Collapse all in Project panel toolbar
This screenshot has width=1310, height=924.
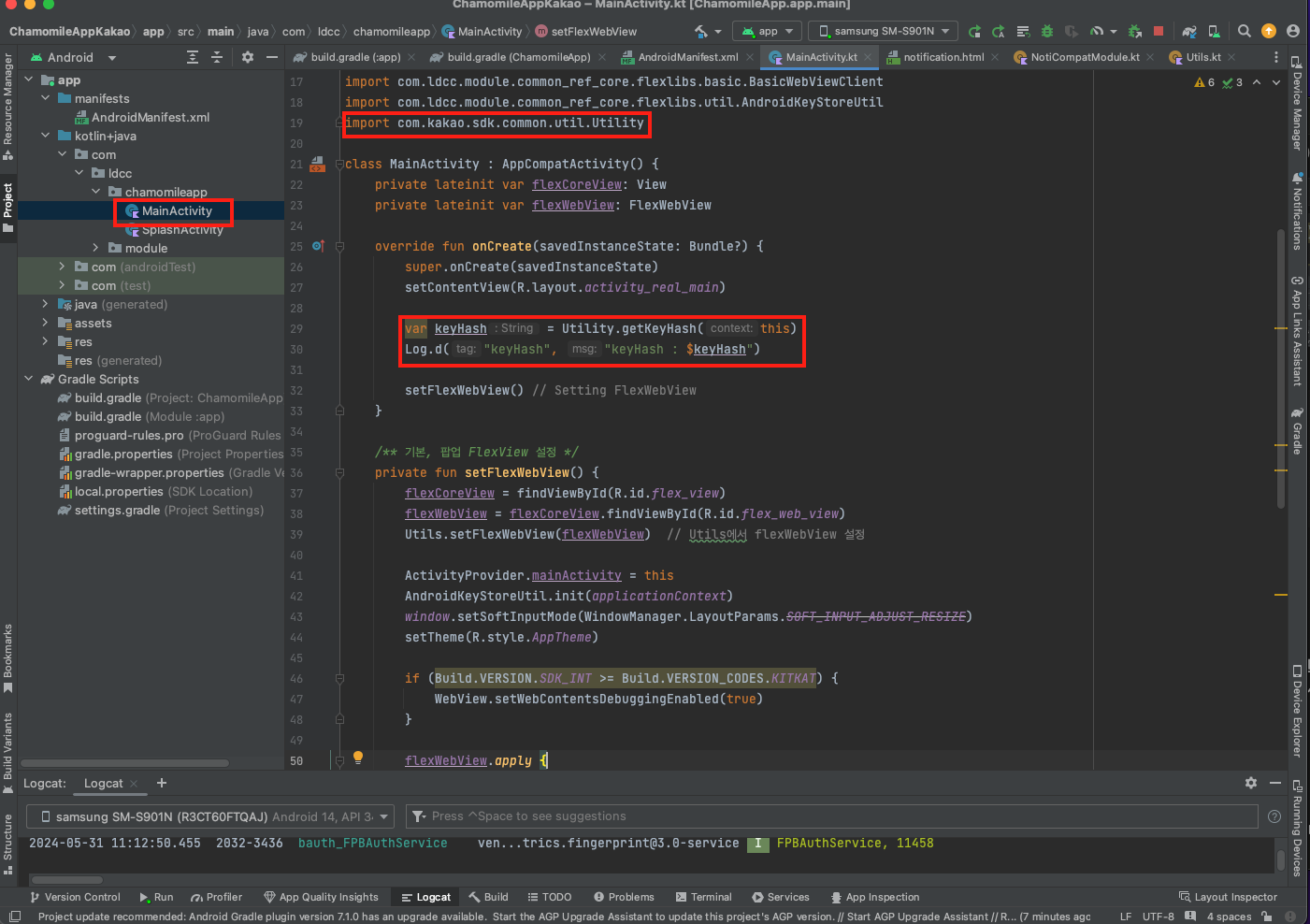point(216,57)
